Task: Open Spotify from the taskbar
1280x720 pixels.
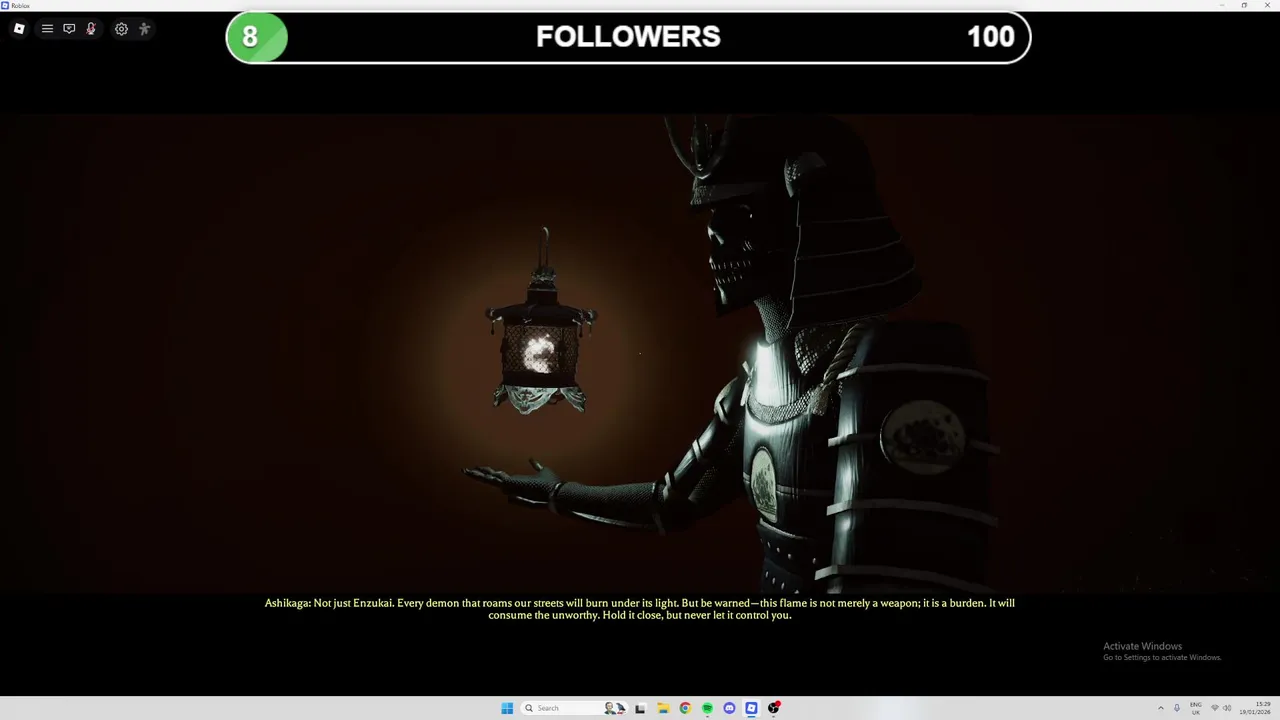Action: tap(707, 708)
